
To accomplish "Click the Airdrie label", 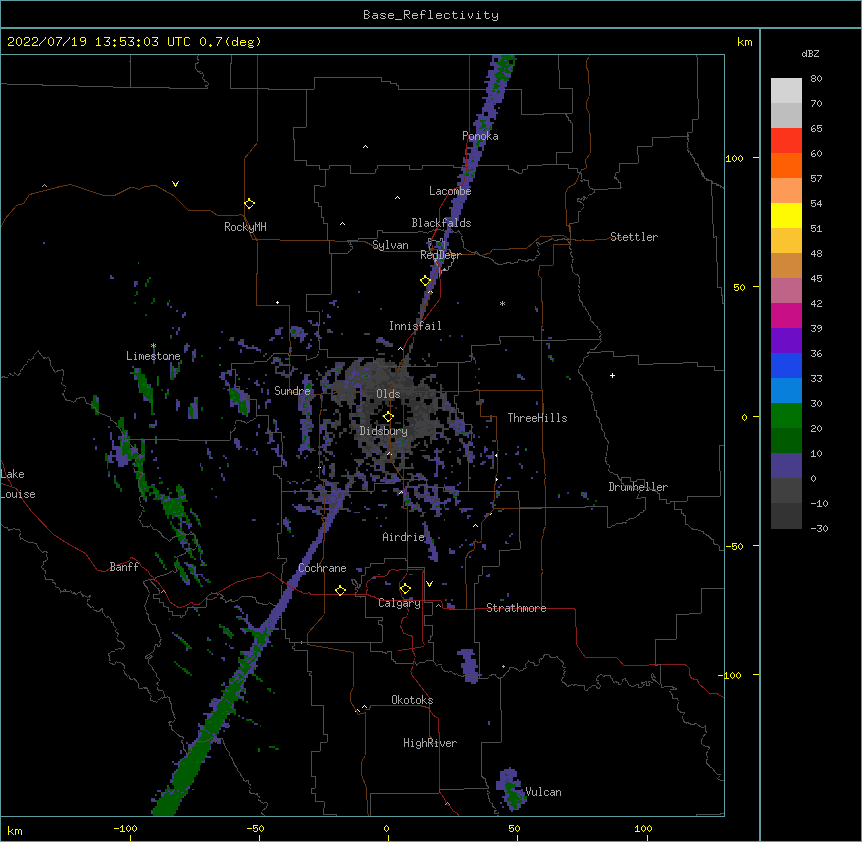I will coord(403,537).
